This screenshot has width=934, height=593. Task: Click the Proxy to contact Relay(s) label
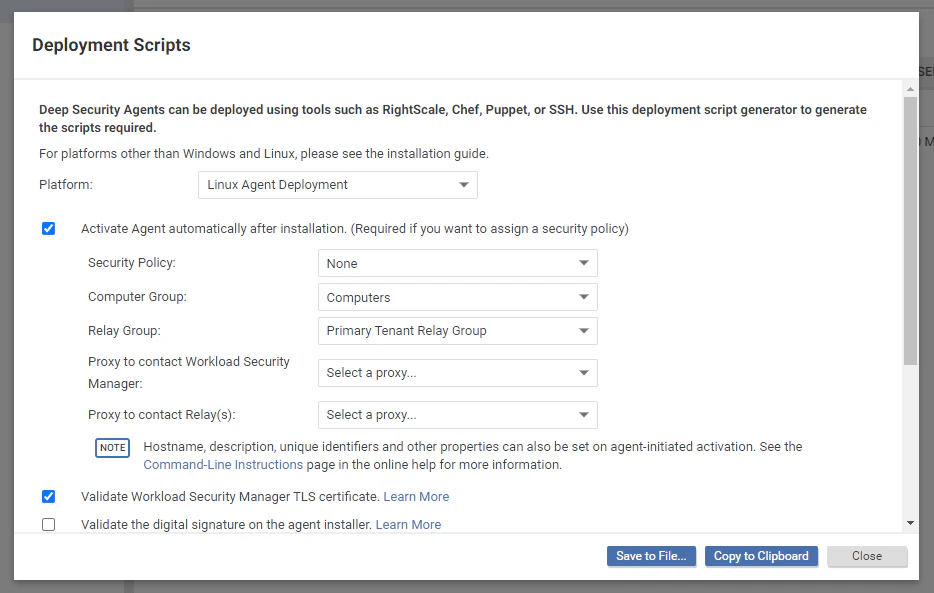[161, 414]
